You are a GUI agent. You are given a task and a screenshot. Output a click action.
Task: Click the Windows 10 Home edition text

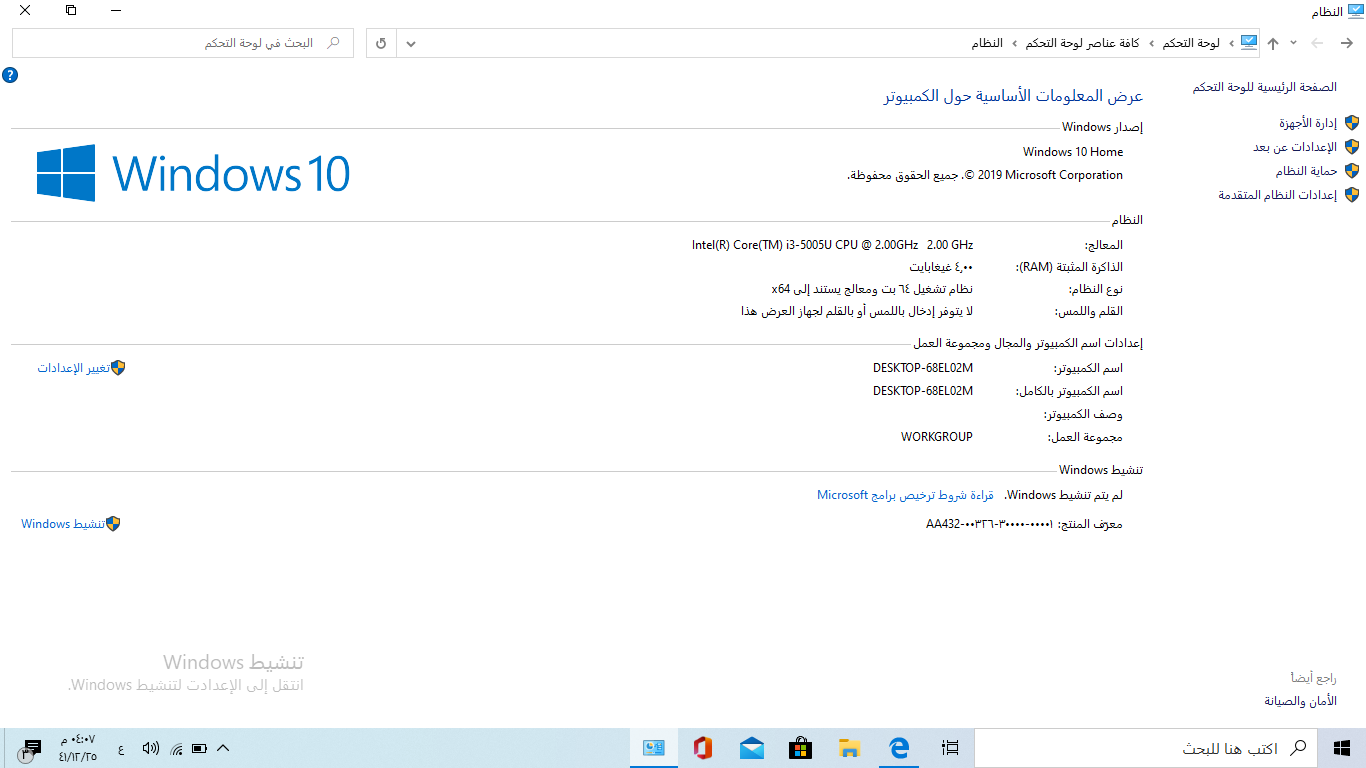coord(1073,152)
